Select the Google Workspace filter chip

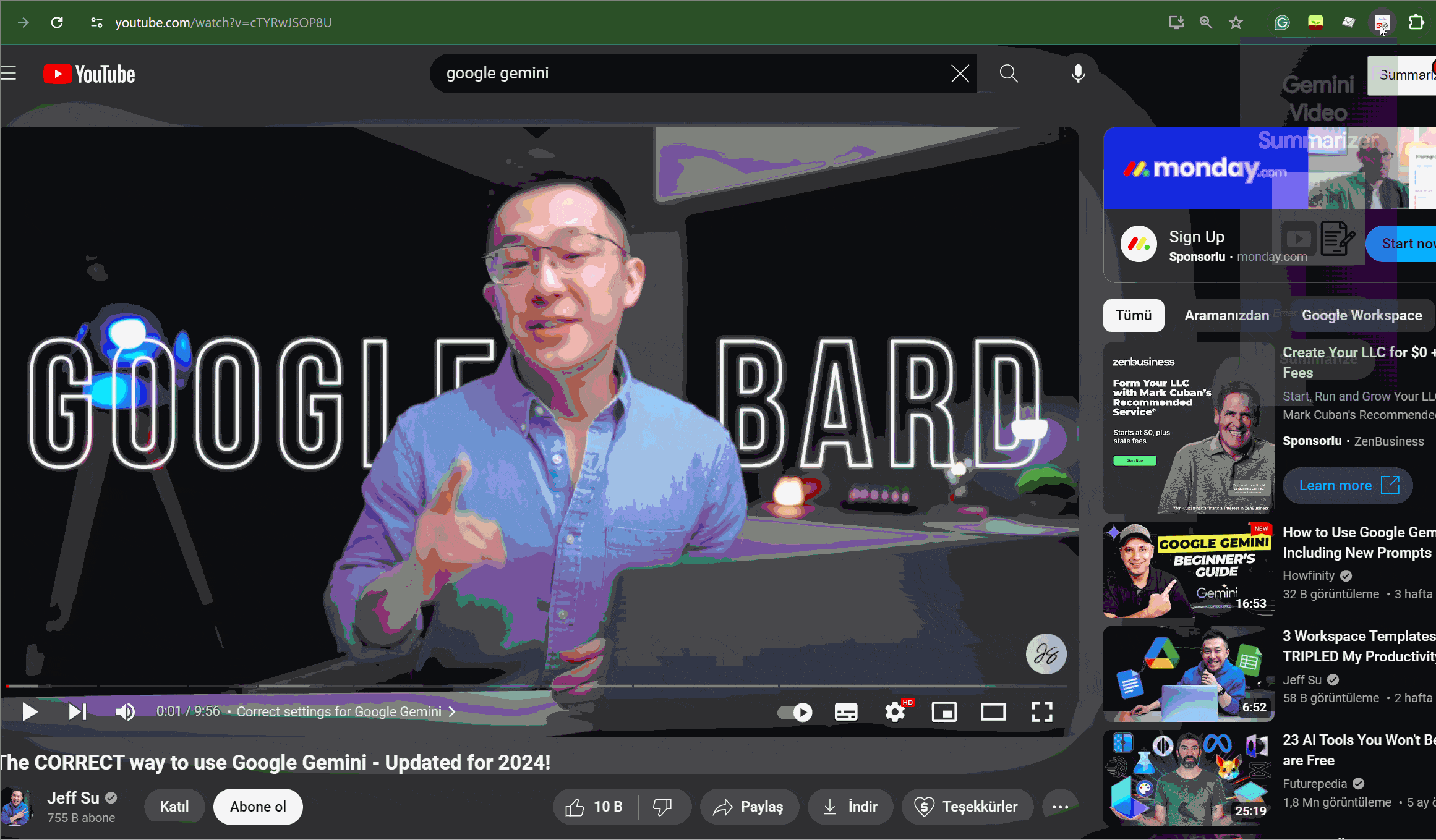click(x=1362, y=315)
